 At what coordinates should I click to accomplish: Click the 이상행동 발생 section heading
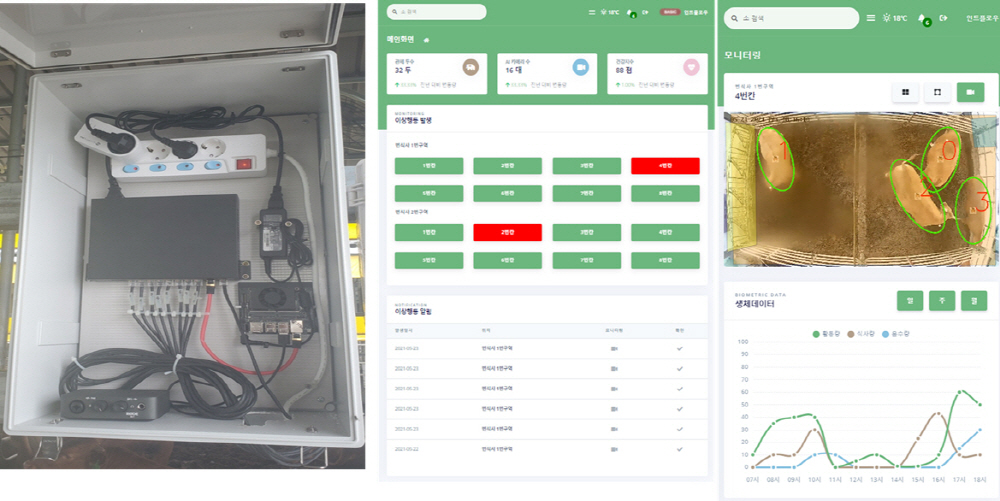pos(413,120)
